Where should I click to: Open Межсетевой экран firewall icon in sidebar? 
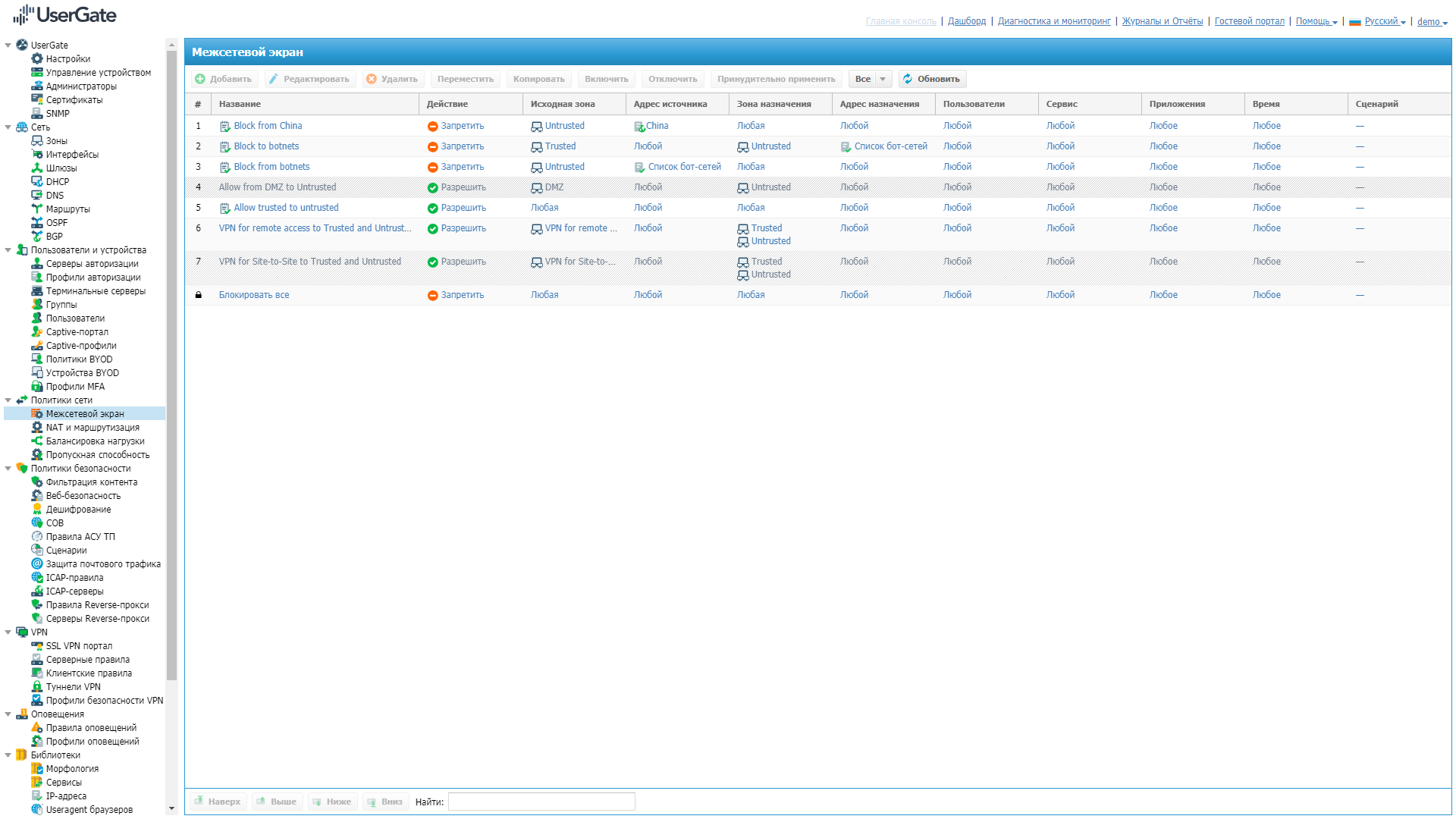tap(36, 414)
